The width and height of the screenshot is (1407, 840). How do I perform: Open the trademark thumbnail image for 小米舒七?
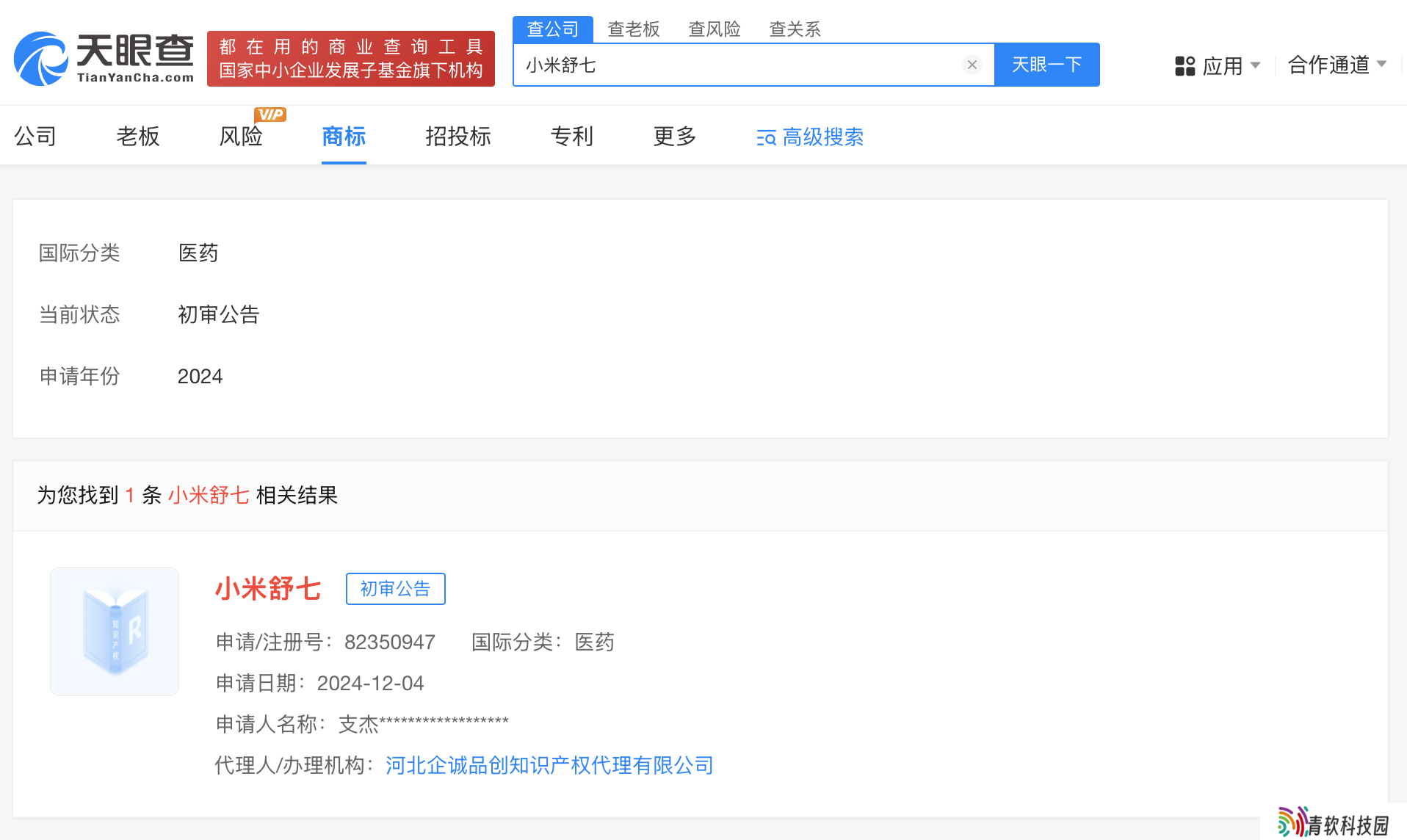point(115,631)
